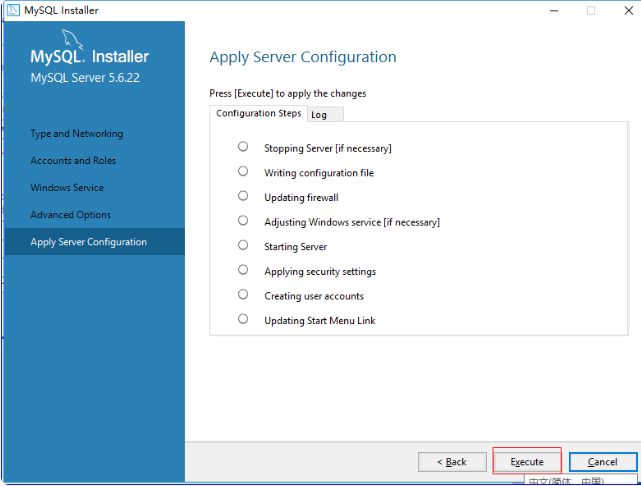
Task: Open Type and Networking step in sidebar
Action: coord(76,134)
